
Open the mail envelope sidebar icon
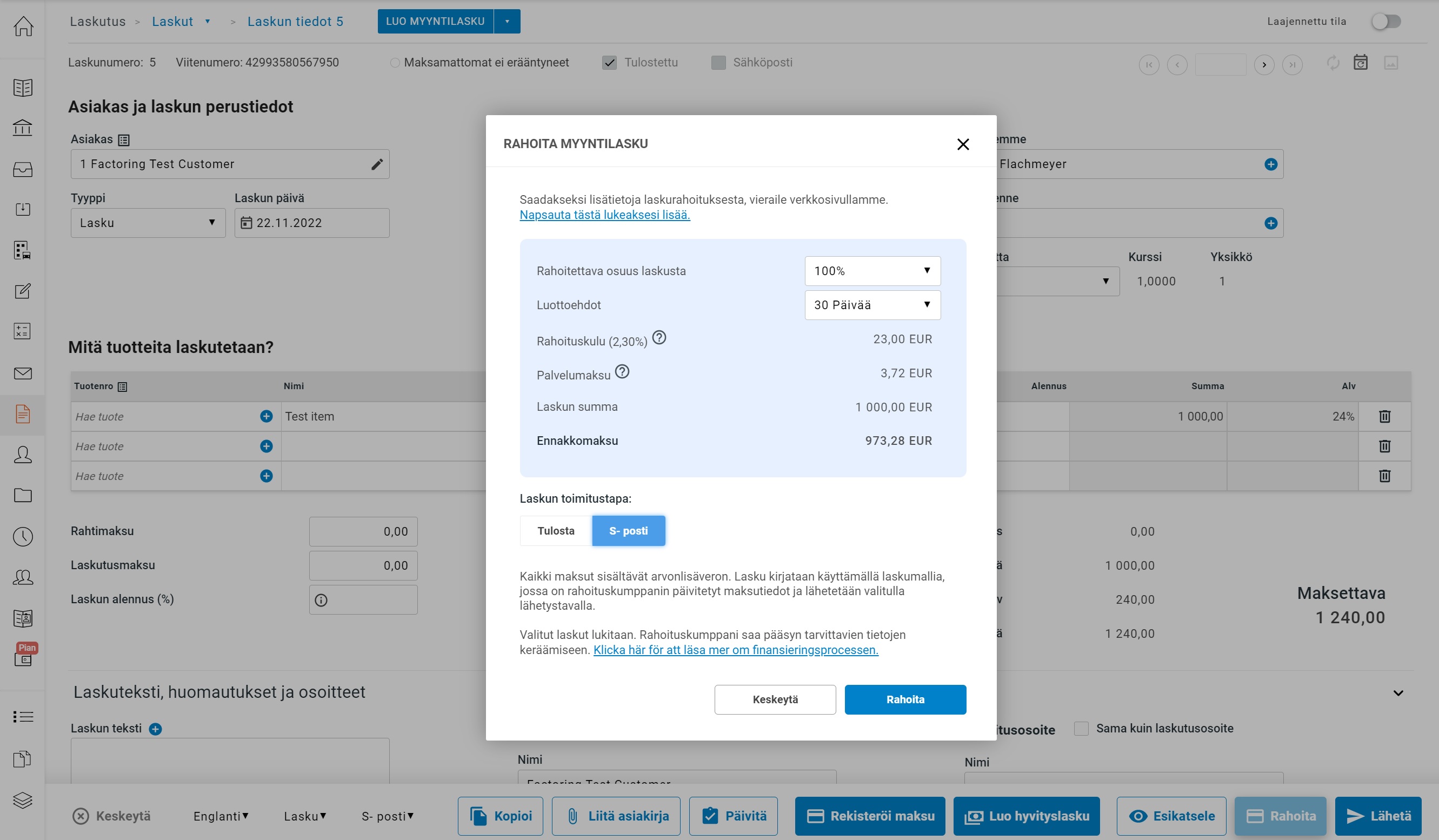23,374
